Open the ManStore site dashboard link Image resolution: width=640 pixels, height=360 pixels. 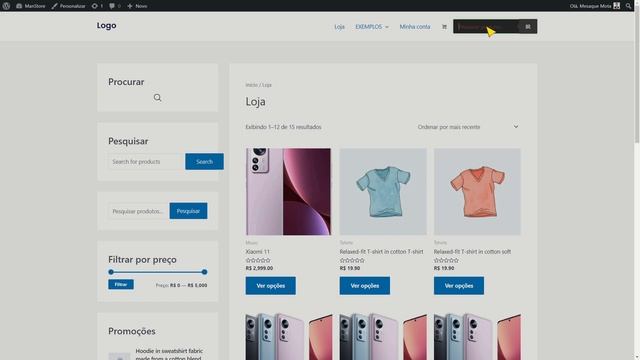coord(31,6)
